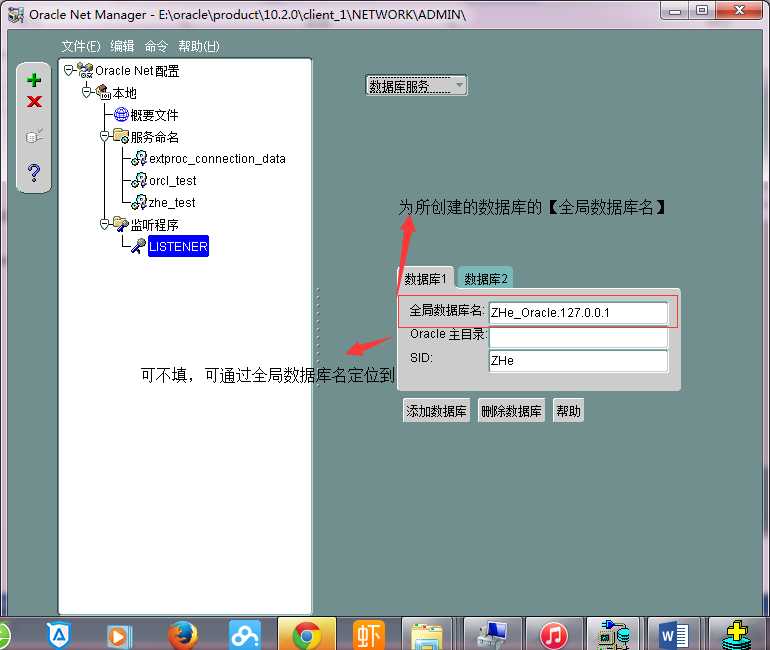770x650 pixels.
Task: Click the green plus create icon
Action: tap(34, 80)
